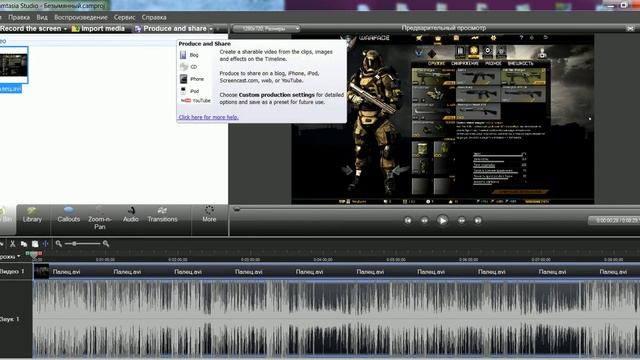Viewport: 640px width, 360px height.
Task: Click the audio waveform on the audio track
Action: point(336,319)
